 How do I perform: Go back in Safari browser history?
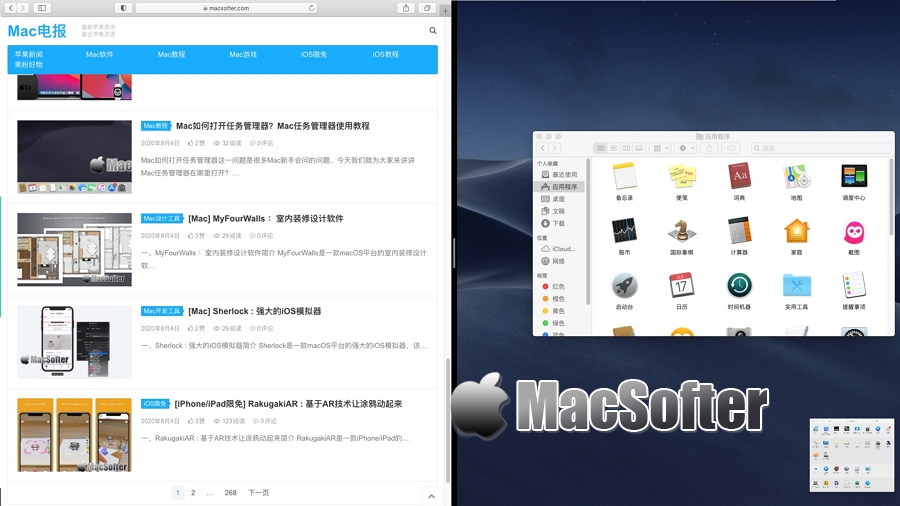10,8
